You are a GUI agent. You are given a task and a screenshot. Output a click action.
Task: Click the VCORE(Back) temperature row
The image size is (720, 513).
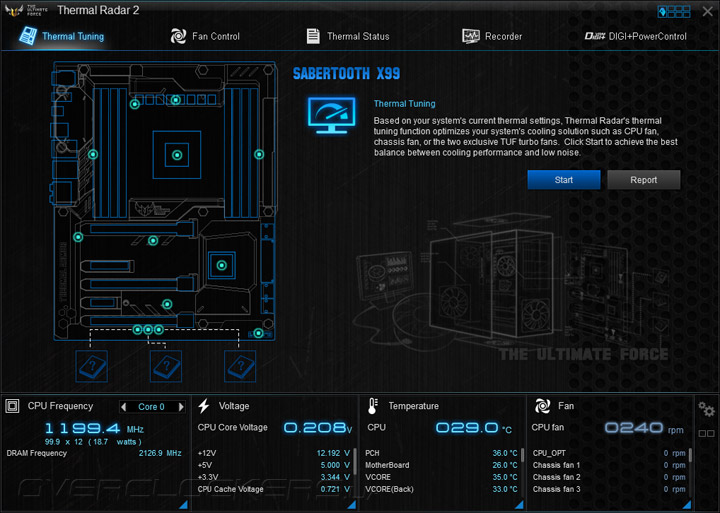pos(441,489)
